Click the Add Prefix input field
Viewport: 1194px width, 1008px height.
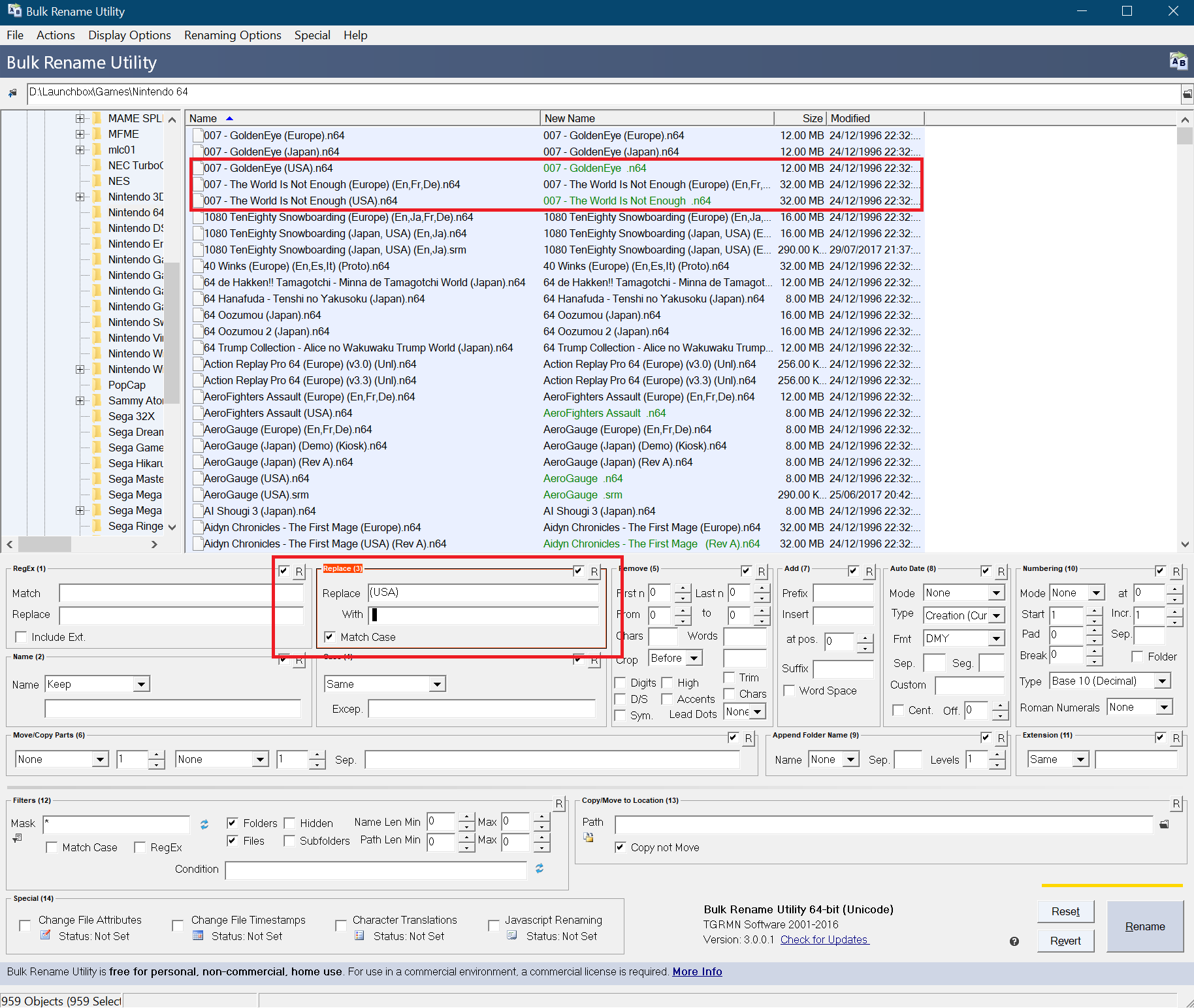point(843,593)
